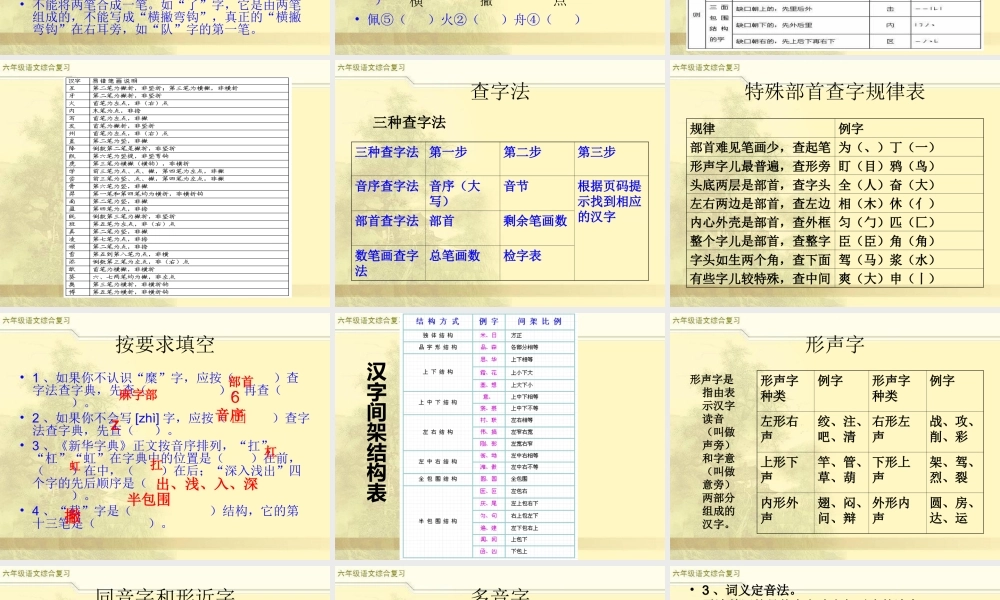The image size is (1000, 600).
Task: Open the 查字法 slide thumbnail
Action: click(x=500, y=184)
